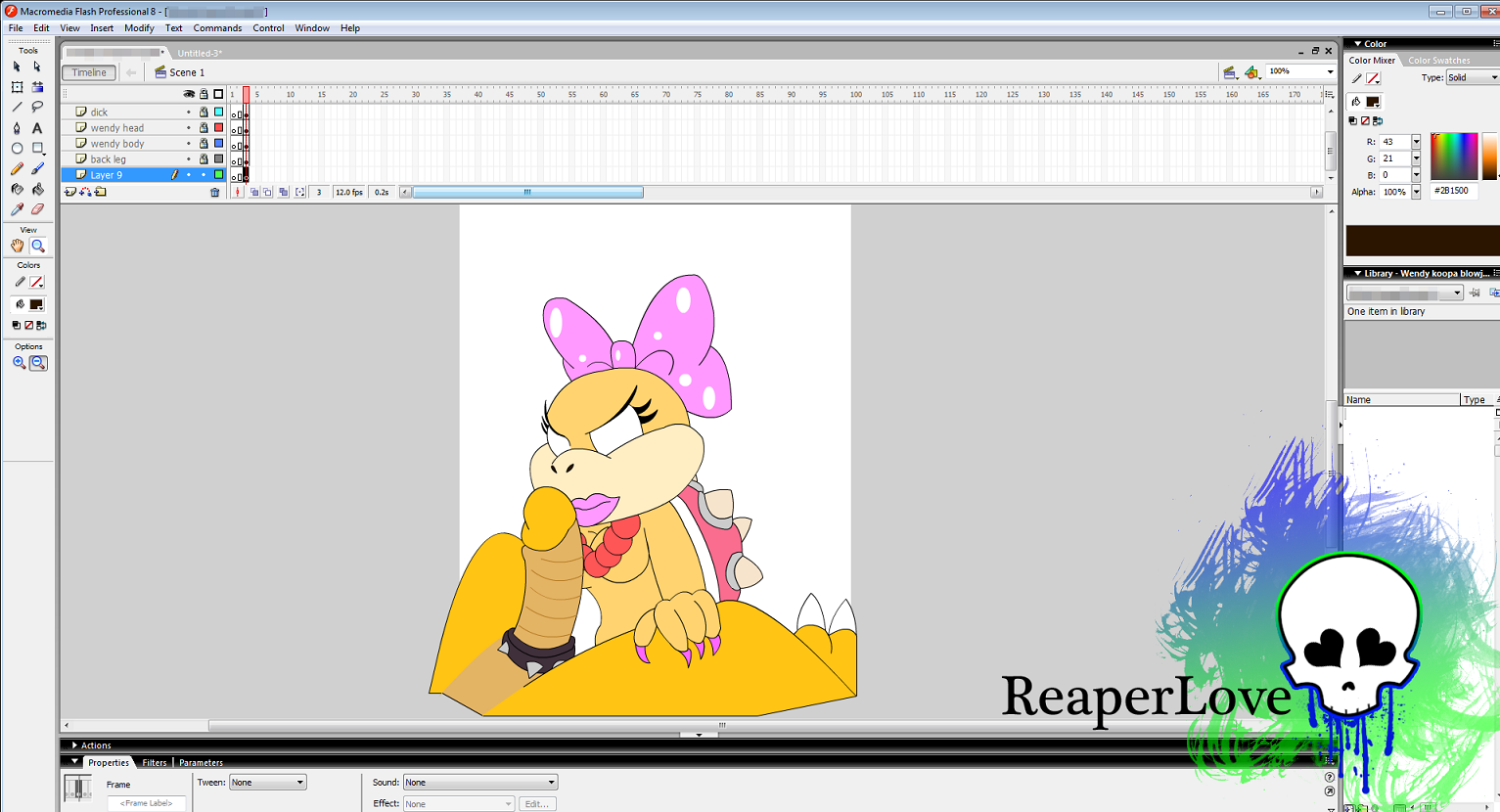Select the Free Transform tool
This screenshot has width=1500, height=812.
click(17, 87)
